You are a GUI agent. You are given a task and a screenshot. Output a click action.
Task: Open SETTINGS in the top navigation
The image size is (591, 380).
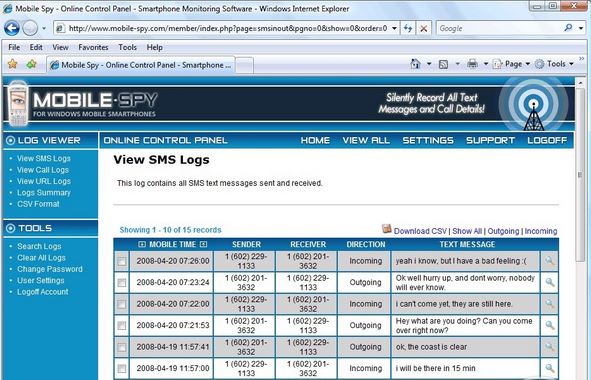pyautogui.click(x=428, y=140)
